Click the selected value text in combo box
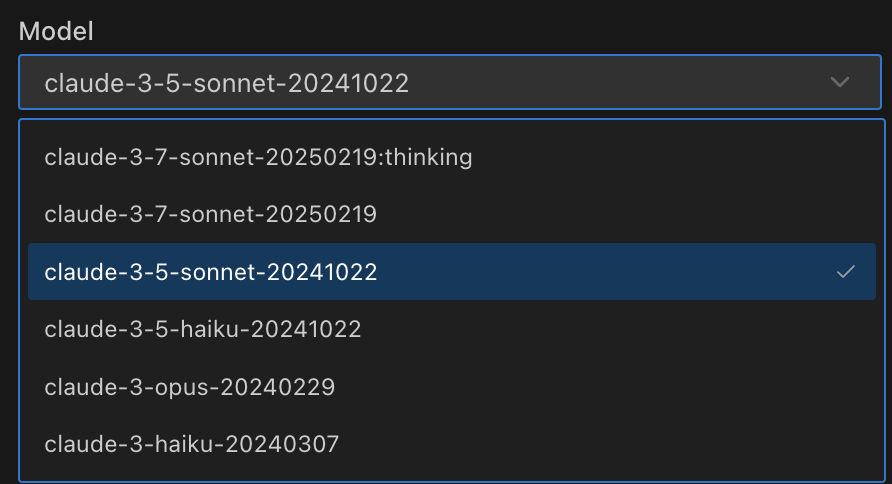 coord(227,82)
